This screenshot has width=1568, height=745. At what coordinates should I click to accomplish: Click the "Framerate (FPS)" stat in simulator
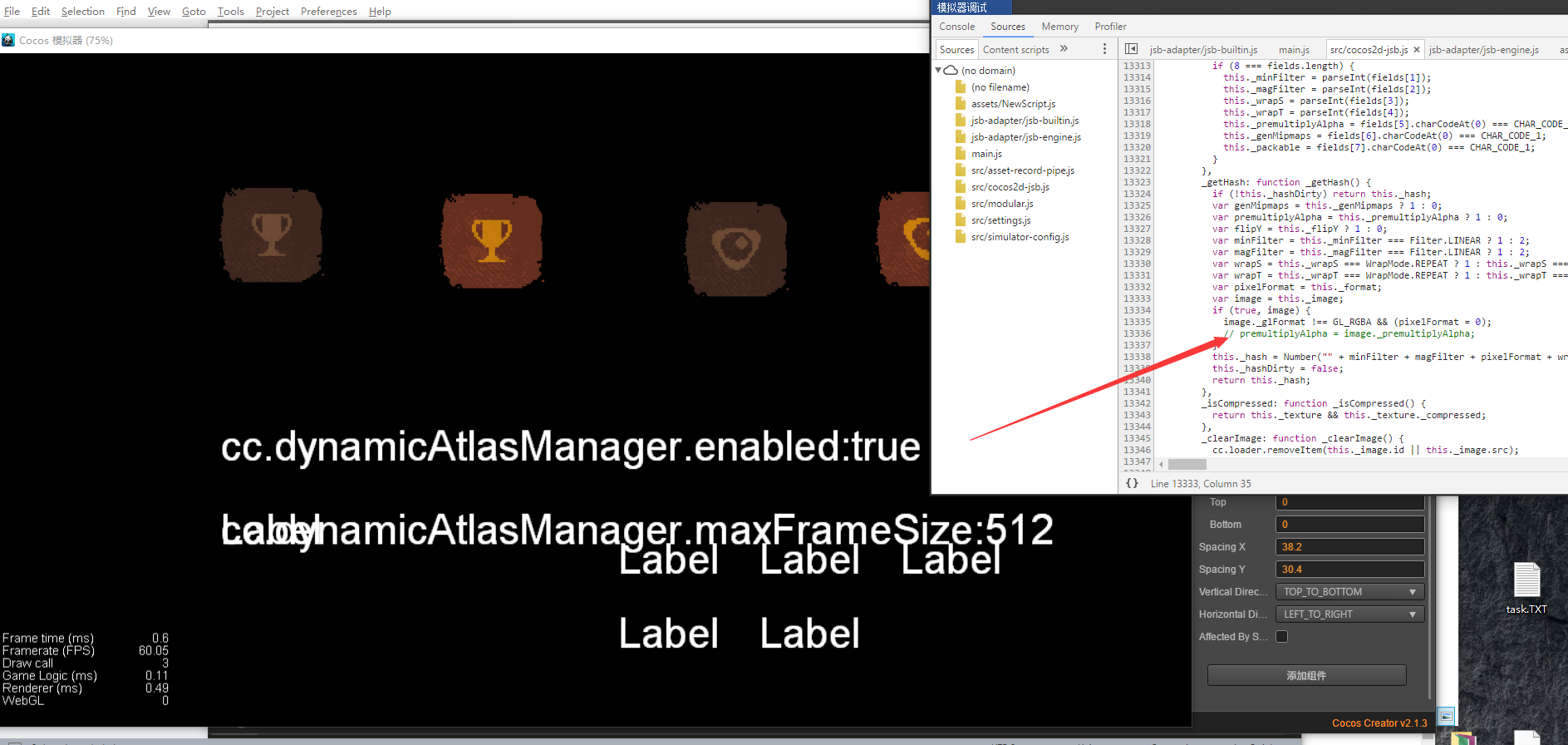point(48,651)
